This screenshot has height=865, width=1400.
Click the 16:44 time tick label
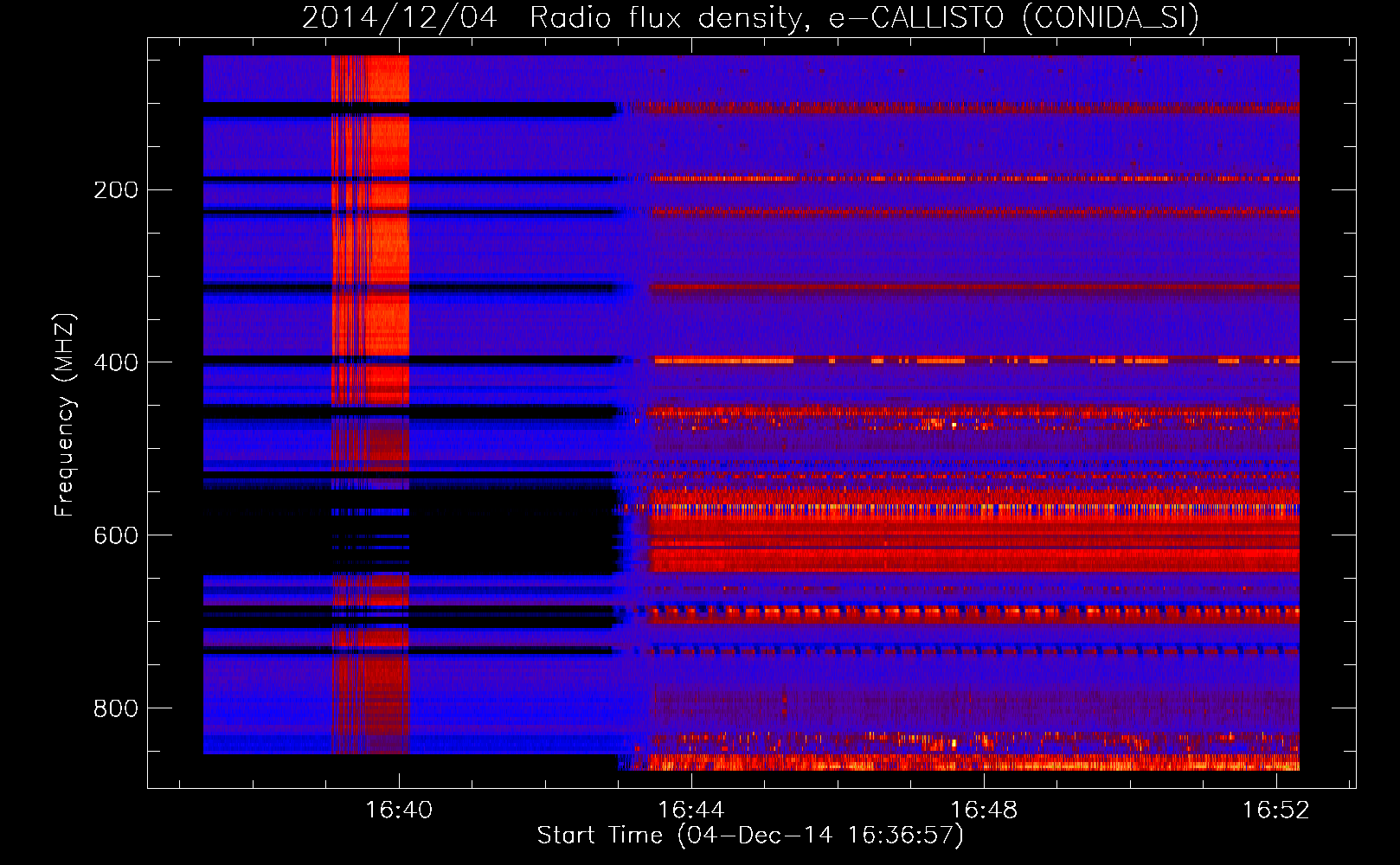click(x=691, y=811)
